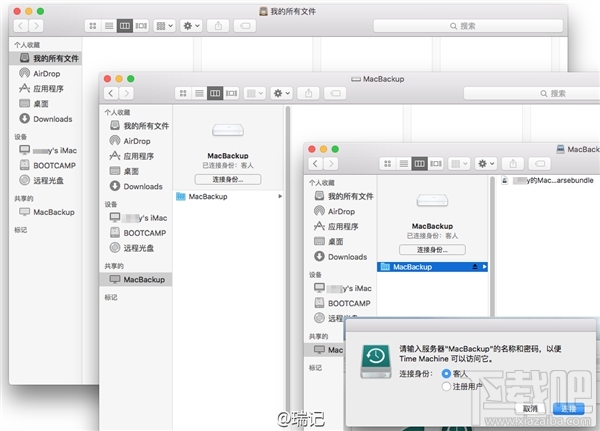The height and width of the screenshot is (431, 600).
Task: Click search field in middle MacBackup window
Action: coord(532,93)
